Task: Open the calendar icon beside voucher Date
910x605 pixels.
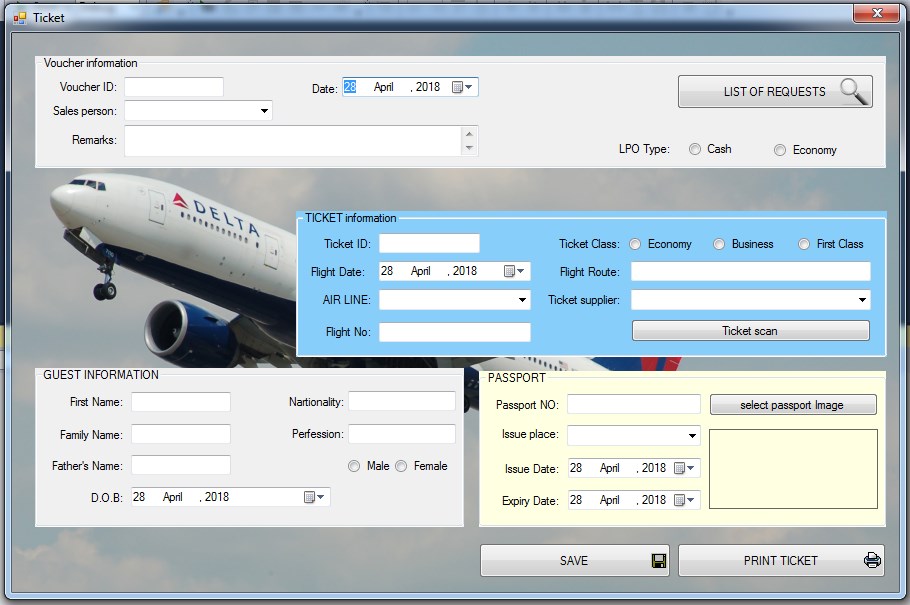Action: [x=455, y=87]
